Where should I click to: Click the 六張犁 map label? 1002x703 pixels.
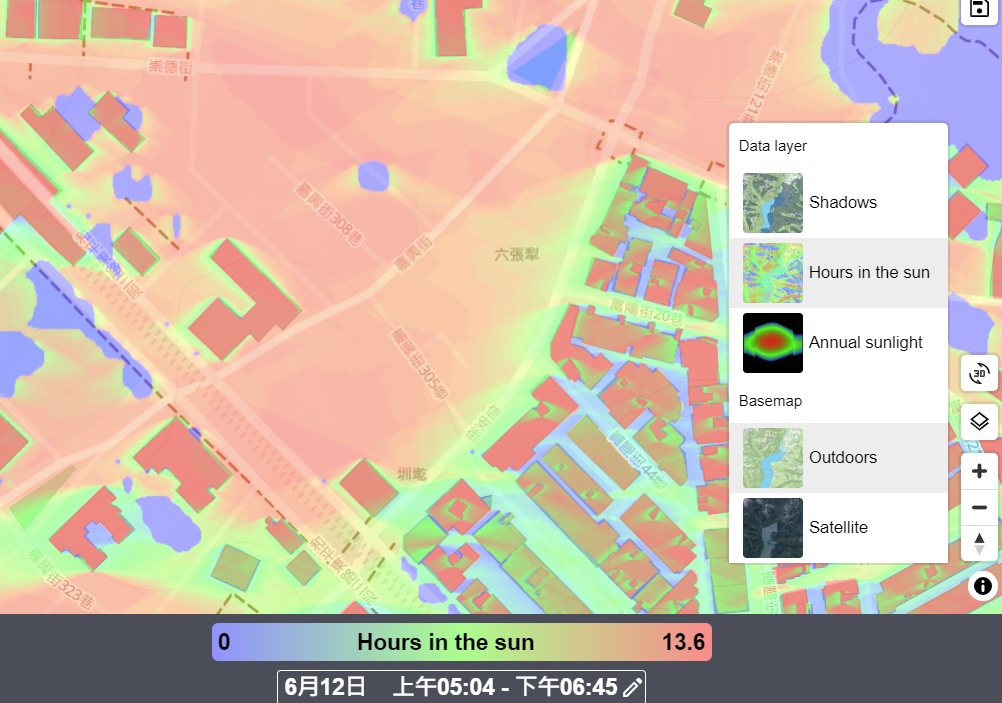[516, 254]
